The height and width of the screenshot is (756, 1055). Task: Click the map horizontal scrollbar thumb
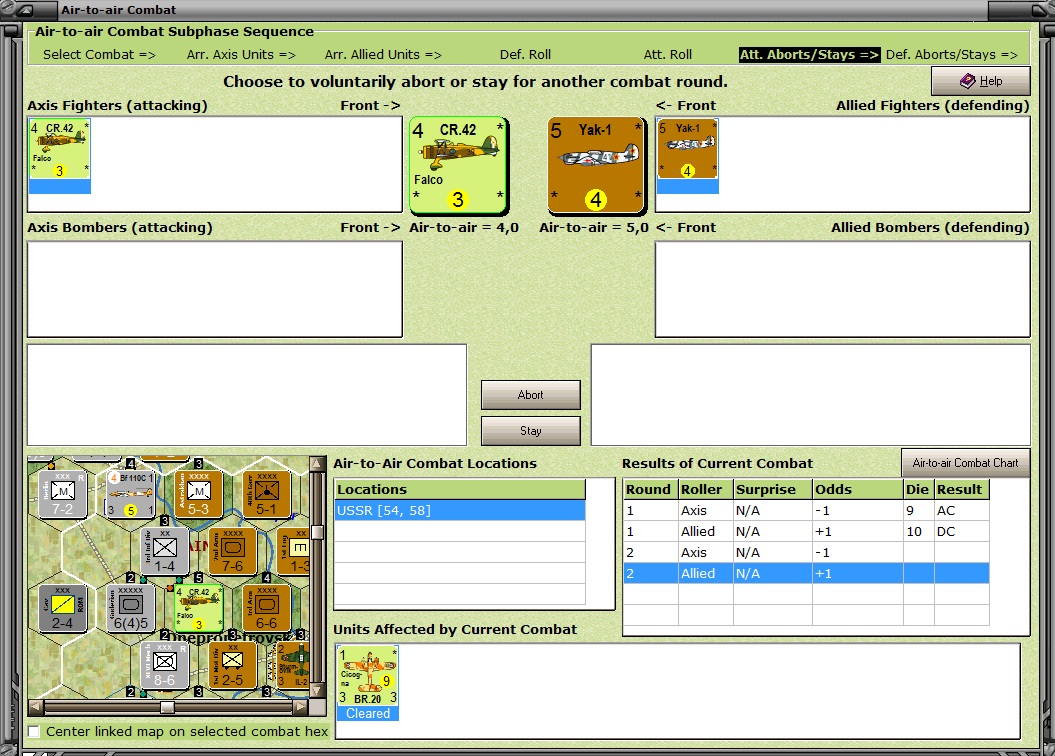[168, 706]
